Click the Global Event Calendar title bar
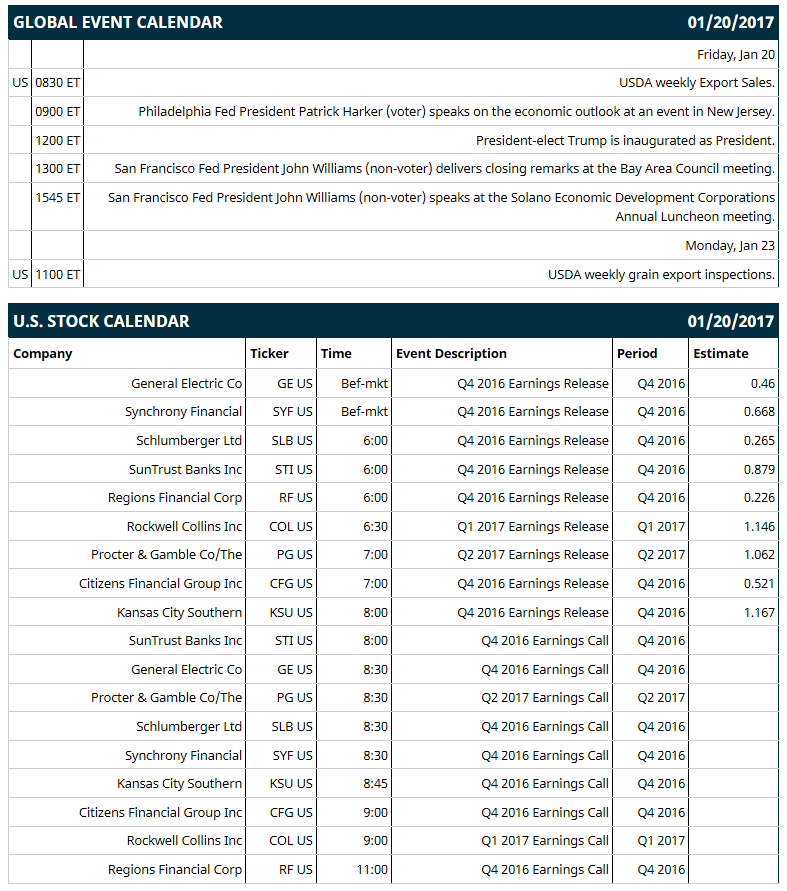Image resolution: width=787 pixels, height=891 pixels. pyautogui.click(x=393, y=22)
